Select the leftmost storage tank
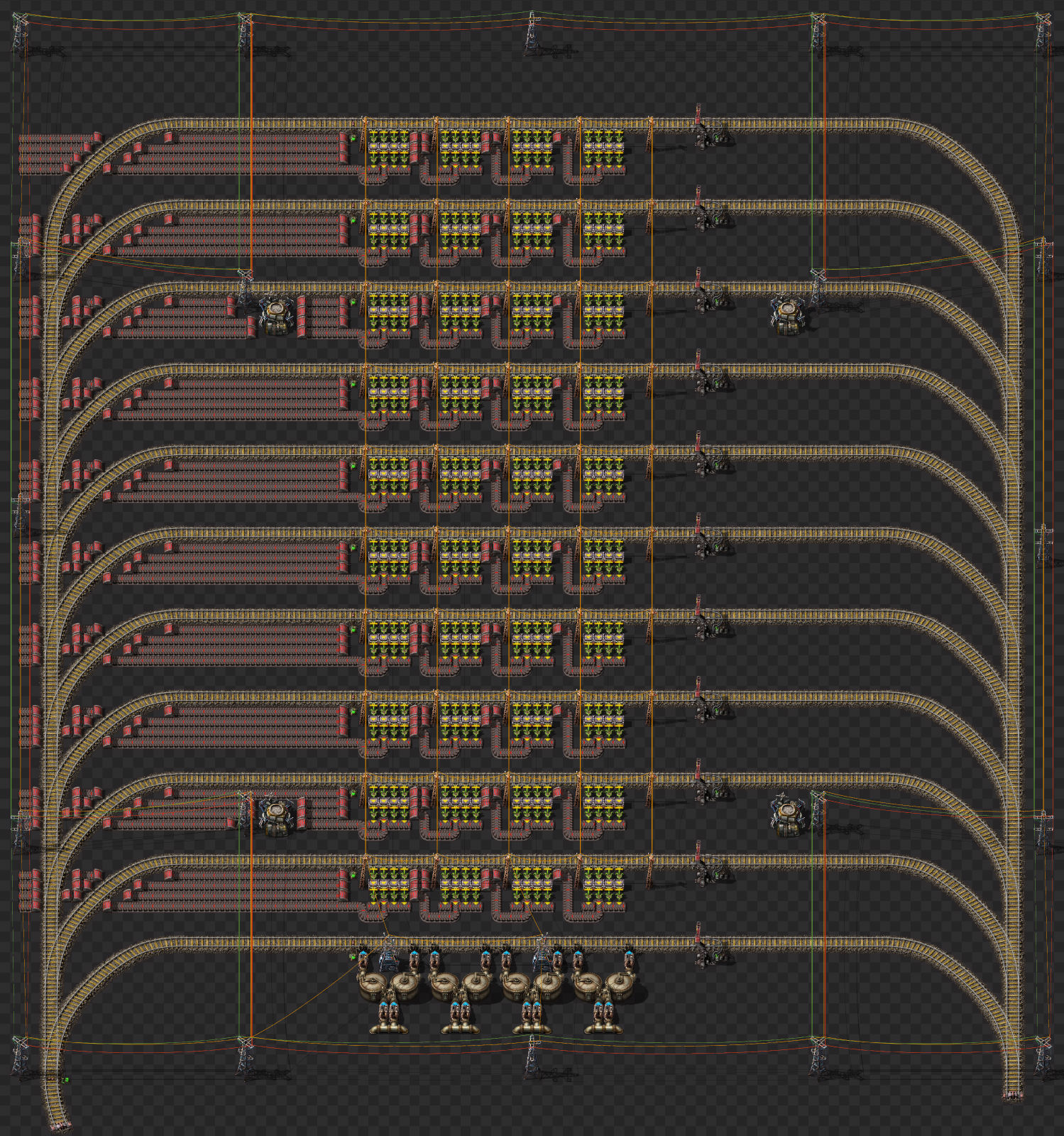1064x1136 pixels. (371, 985)
